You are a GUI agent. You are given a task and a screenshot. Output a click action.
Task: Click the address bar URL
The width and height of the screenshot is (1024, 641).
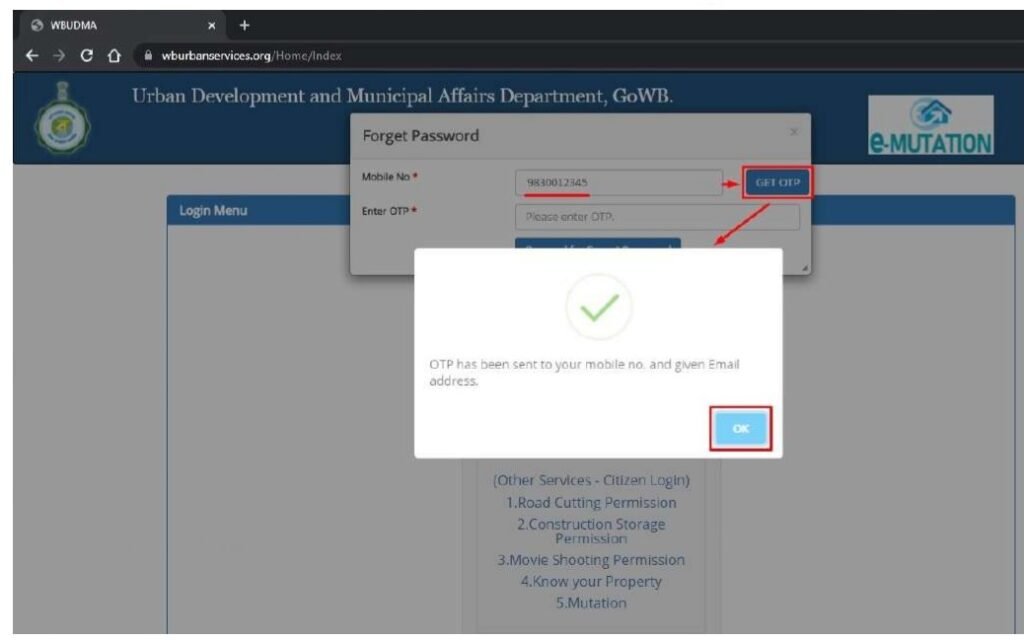click(251, 55)
